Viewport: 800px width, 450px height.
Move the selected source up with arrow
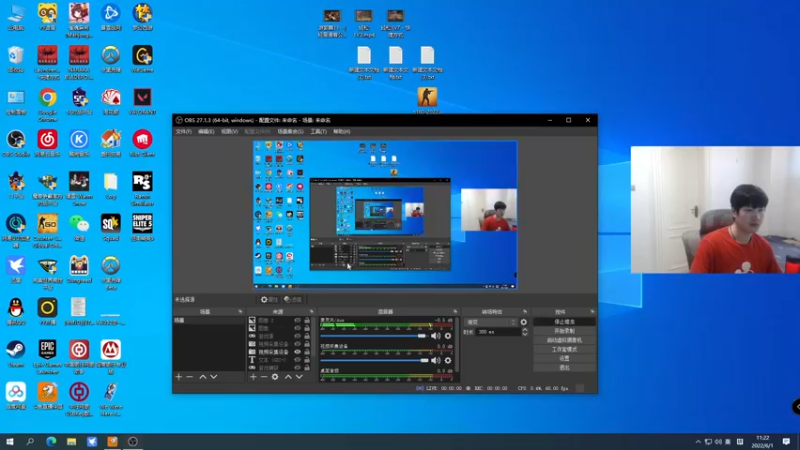(x=287, y=377)
